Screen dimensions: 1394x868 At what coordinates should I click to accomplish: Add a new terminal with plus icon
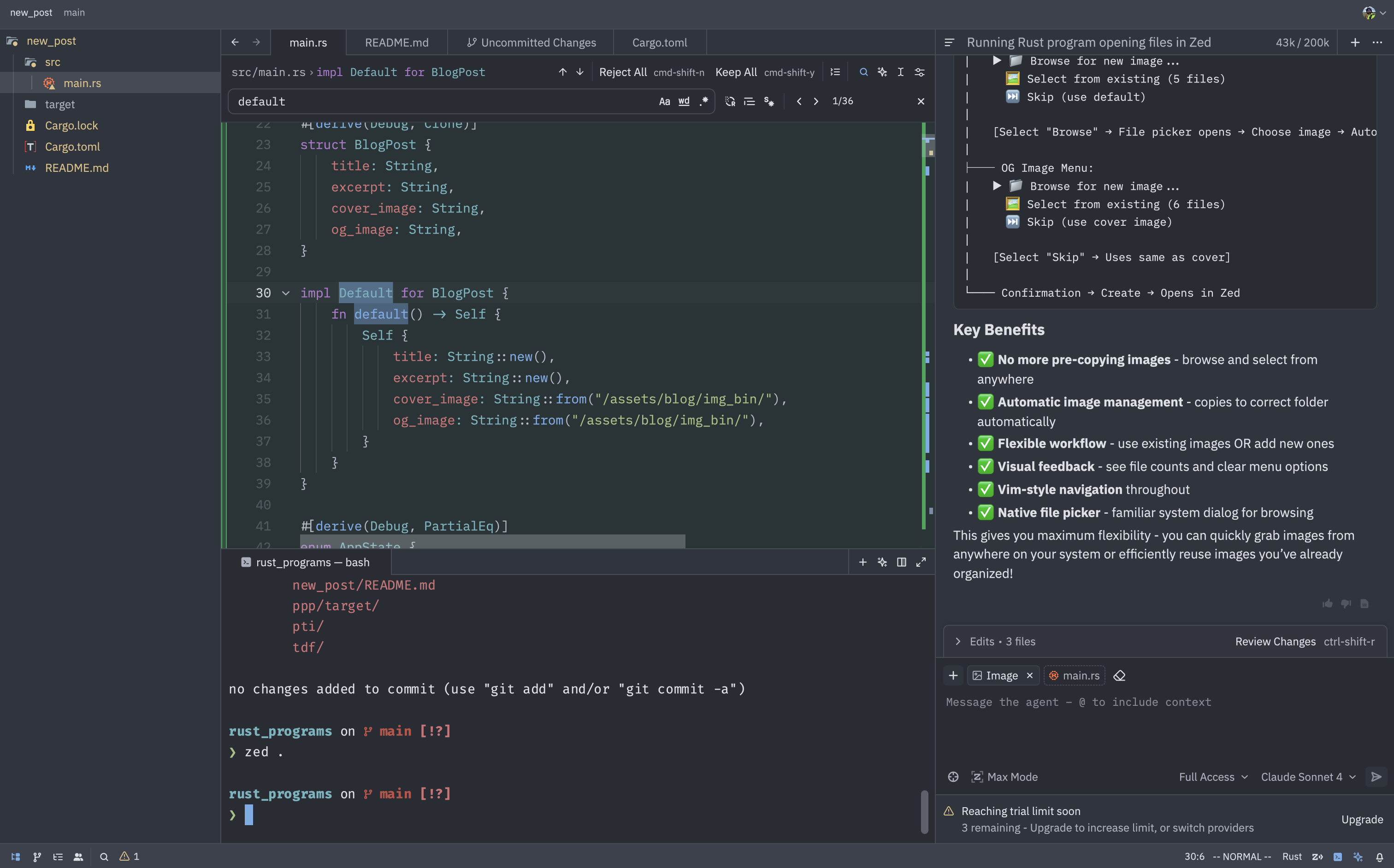pyautogui.click(x=862, y=562)
